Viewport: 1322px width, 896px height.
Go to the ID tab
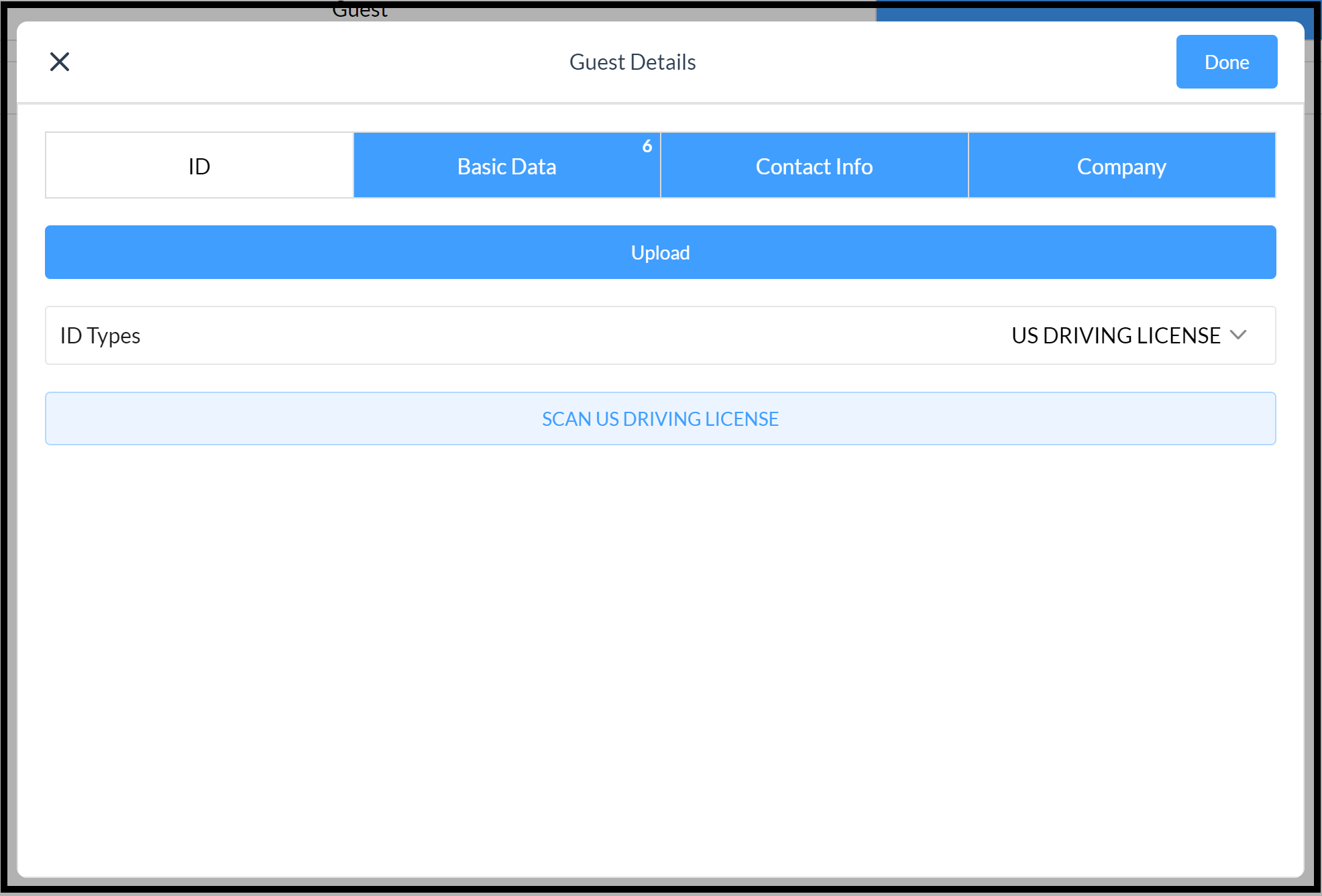[x=199, y=165]
